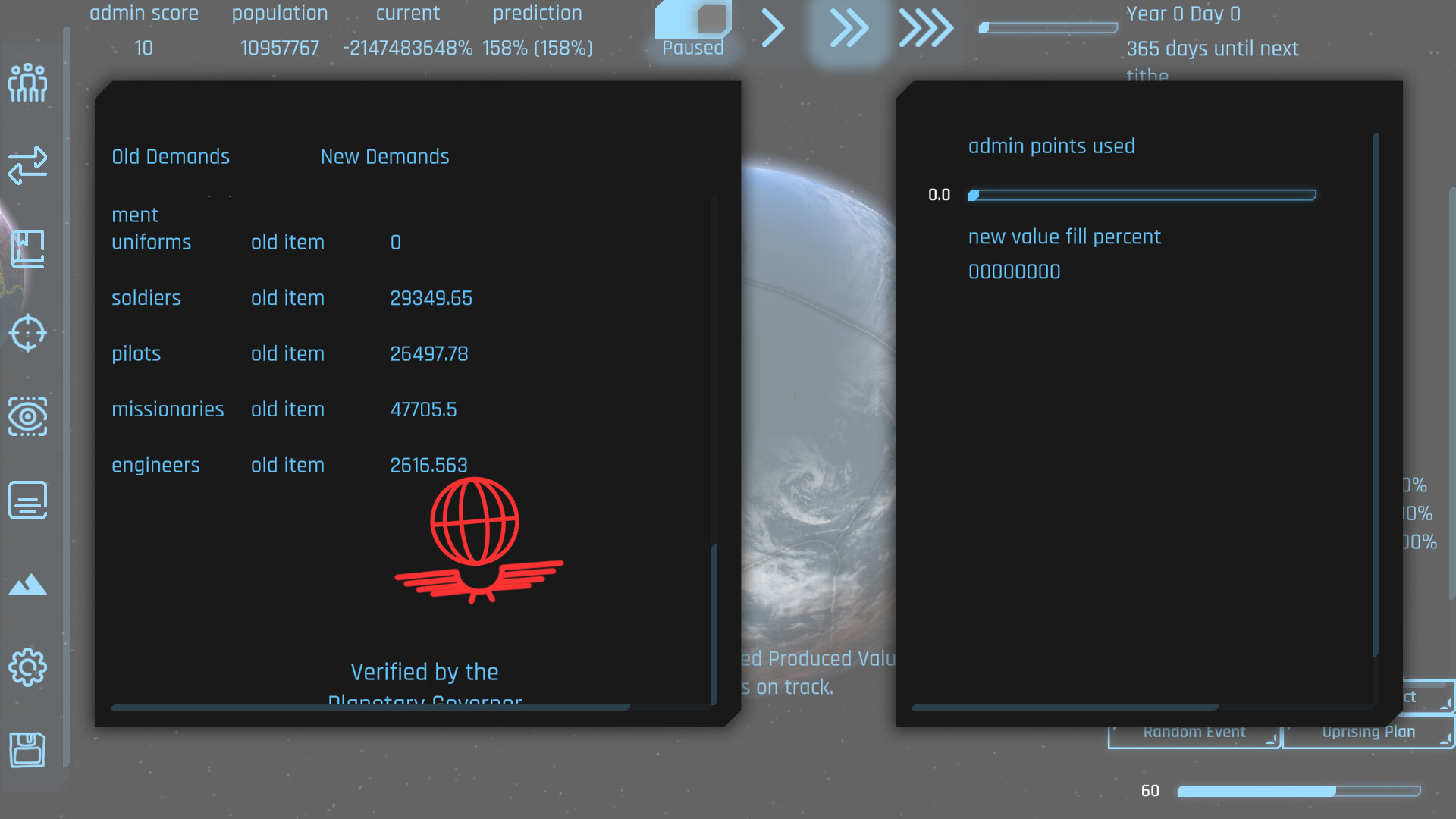The width and height of the screenshot is (1456, 819).
Task: Open settings gear icon
Action: (28, 667)
